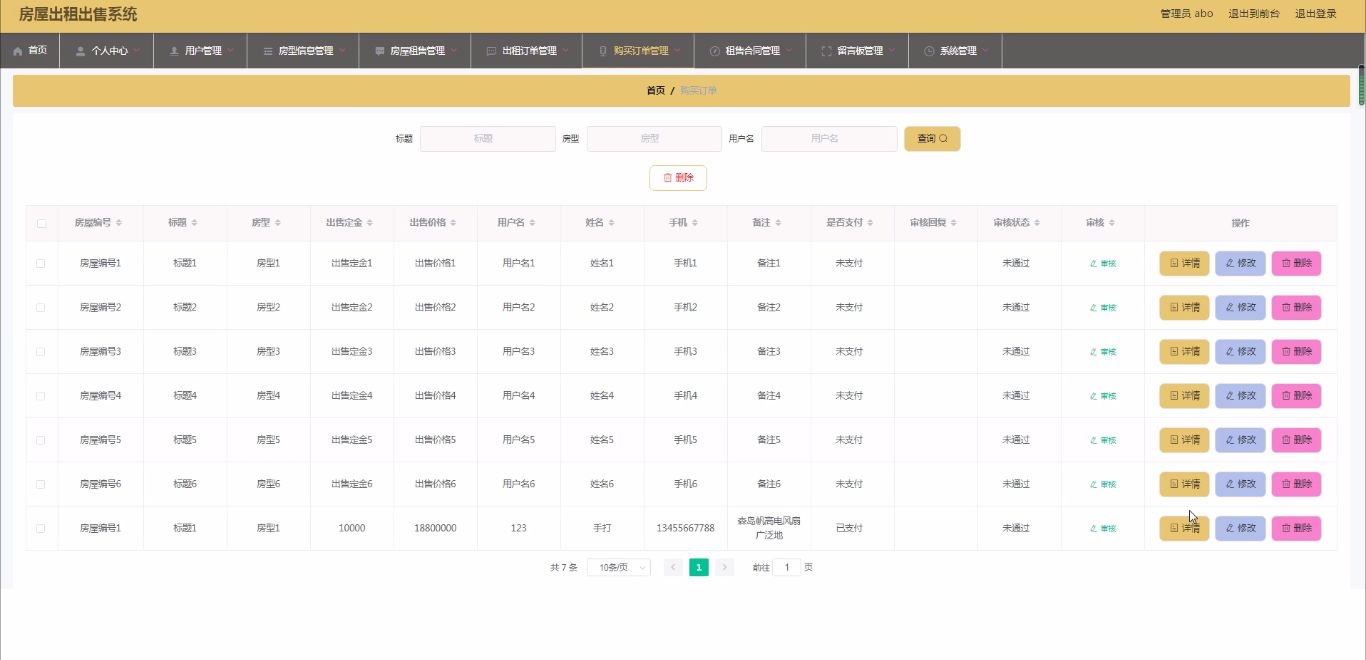
Task: Click the 前往 page number input
Action: 786,567
